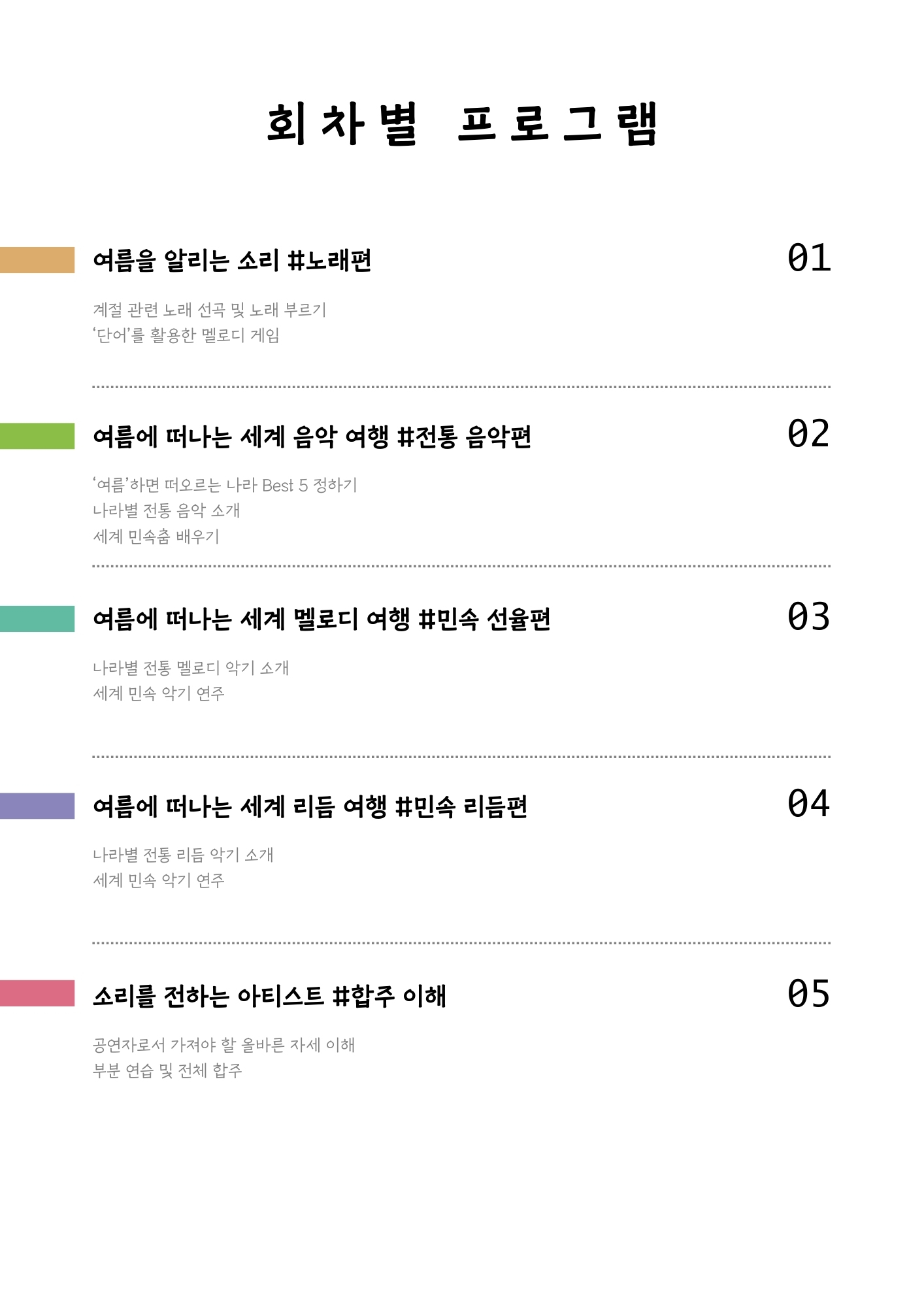Screen dimensions: 924x1307
Task: Select heading 세계 멜로디 여행 #민속 선율편
Action: 322,619
